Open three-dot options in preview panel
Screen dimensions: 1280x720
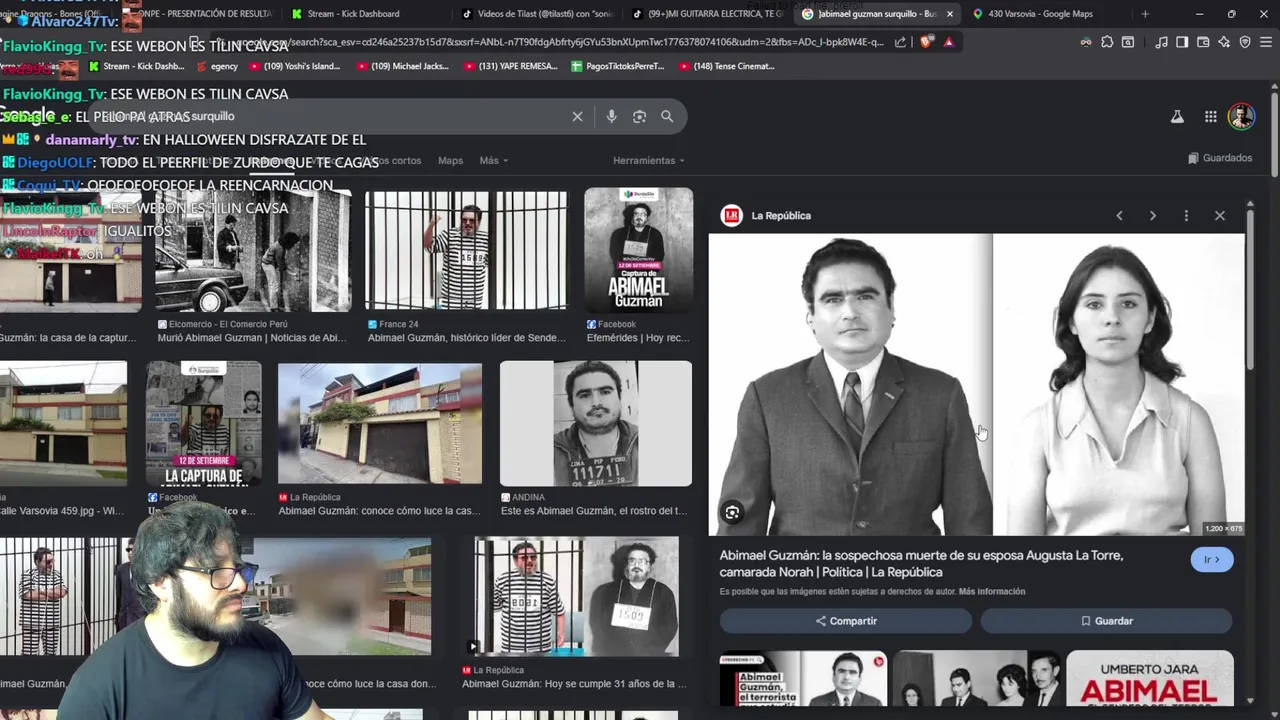(1186, 215)
